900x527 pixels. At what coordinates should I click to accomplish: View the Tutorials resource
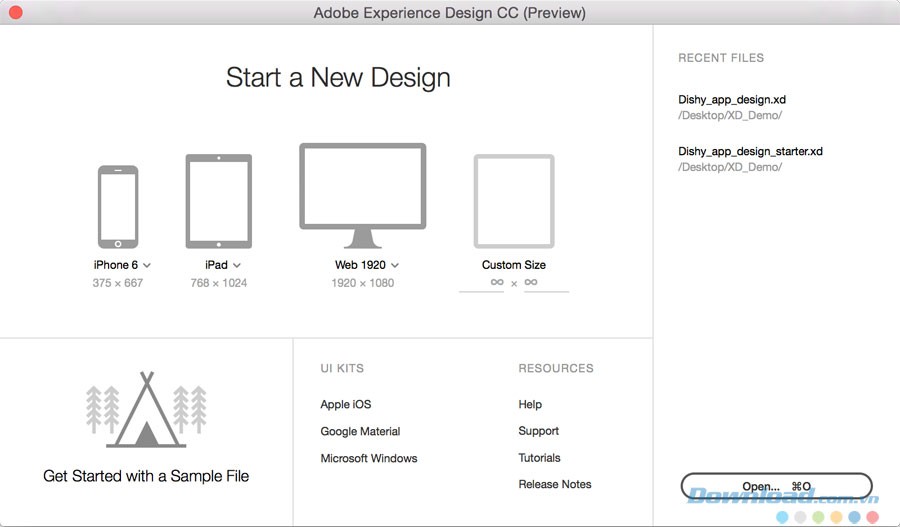(539, 458)
